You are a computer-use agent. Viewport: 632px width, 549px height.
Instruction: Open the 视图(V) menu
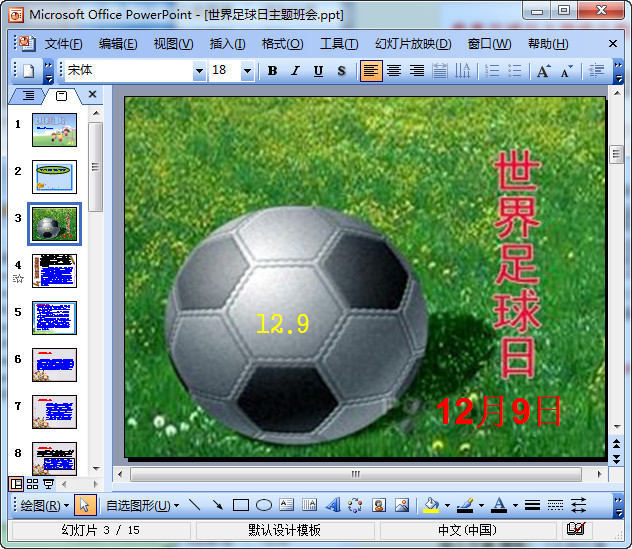(x=173, y=44)
